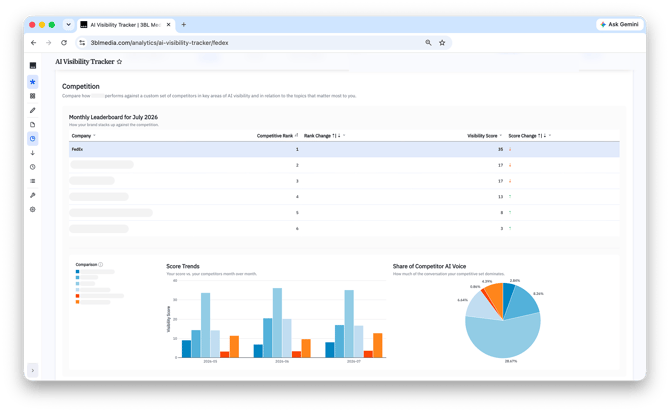This screenshot has width=670, height=412.
Task: Select the pencil edit icon in sidebar
Action: tap(32, 110)
